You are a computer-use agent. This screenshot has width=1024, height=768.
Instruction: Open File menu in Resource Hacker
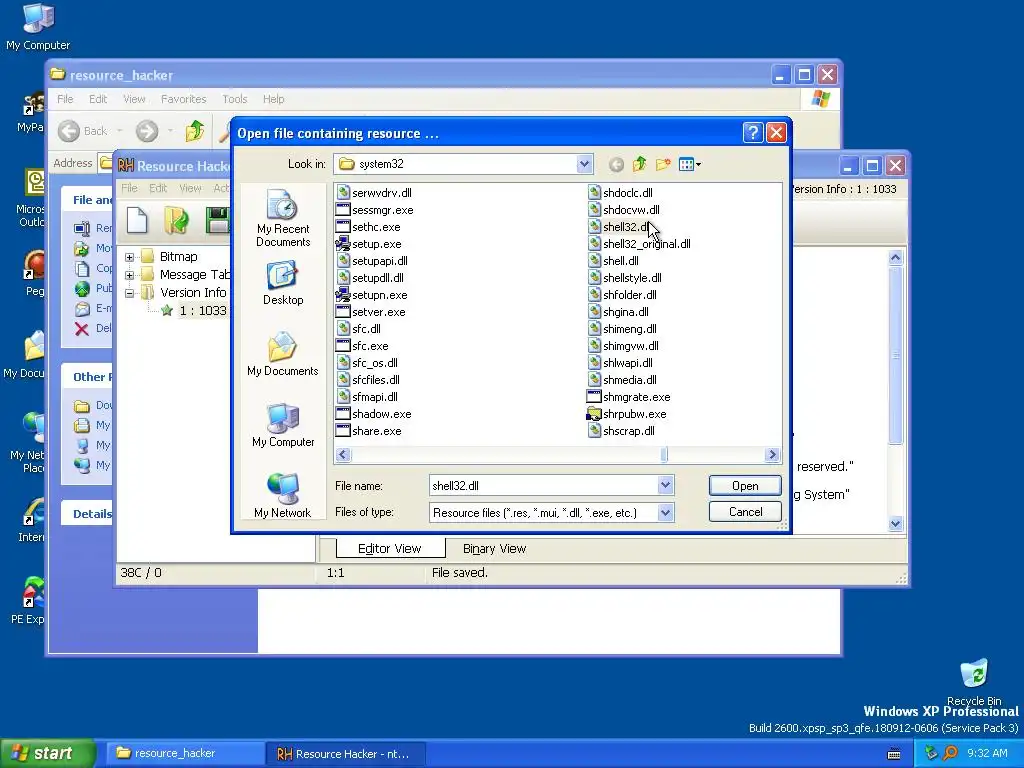129,188
